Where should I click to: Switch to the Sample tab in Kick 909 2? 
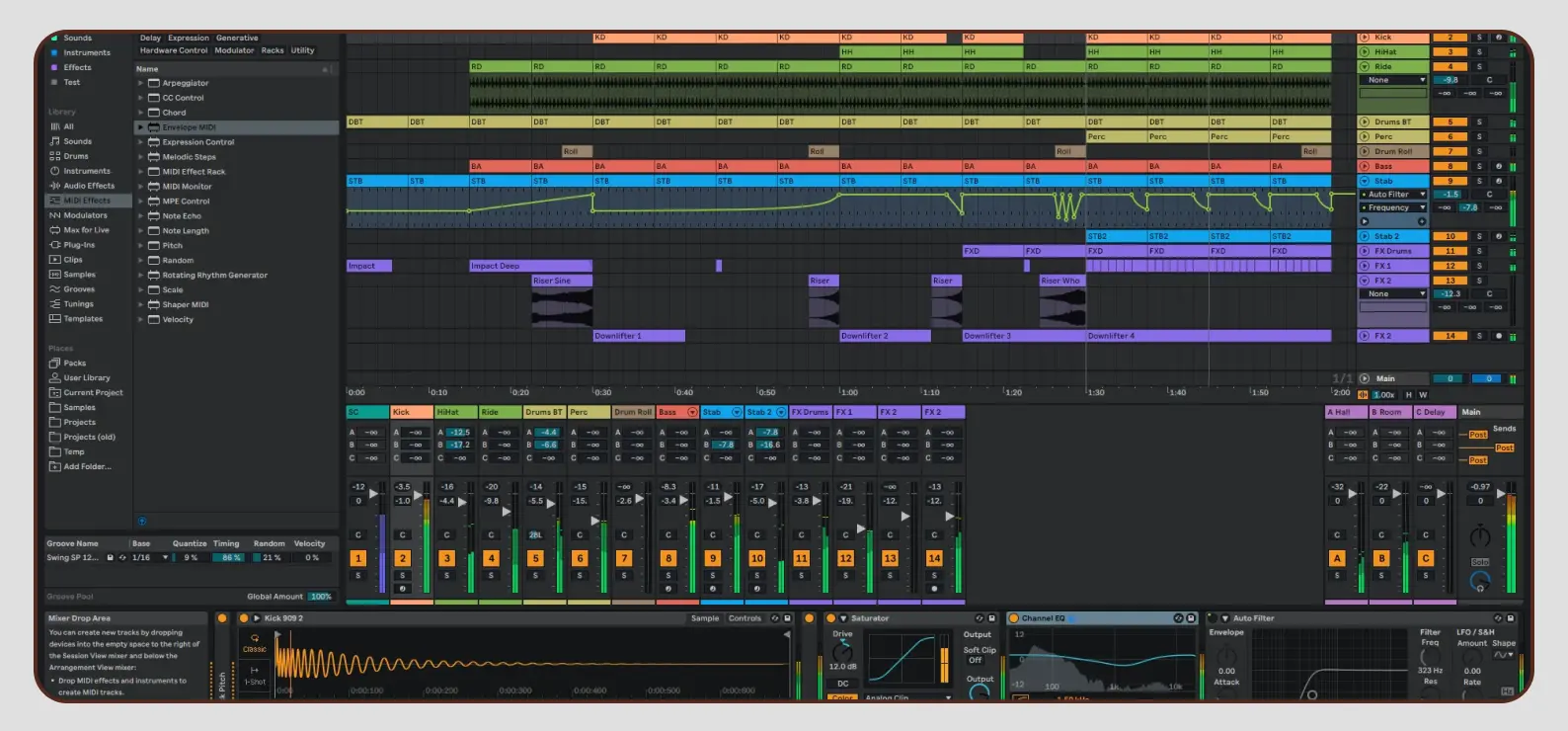[x=705, y=618]
